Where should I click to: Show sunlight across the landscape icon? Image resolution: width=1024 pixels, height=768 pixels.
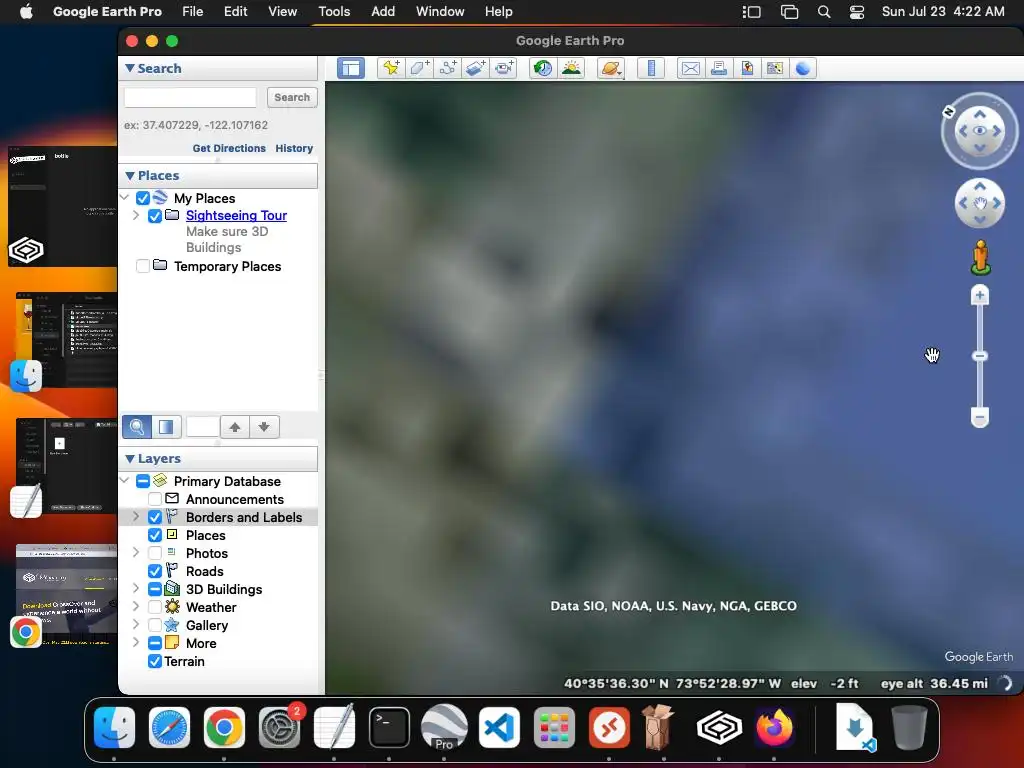coord(571,68)
